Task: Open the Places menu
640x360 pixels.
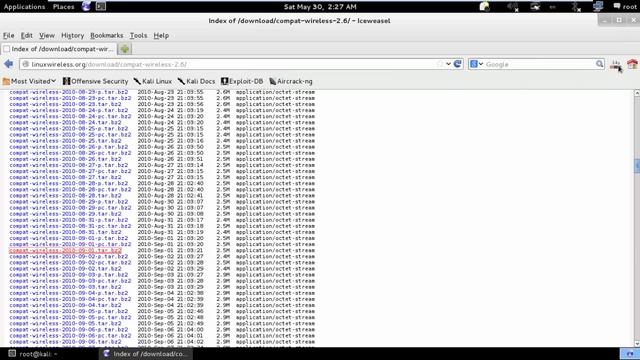Action: (x=63, y=7)
